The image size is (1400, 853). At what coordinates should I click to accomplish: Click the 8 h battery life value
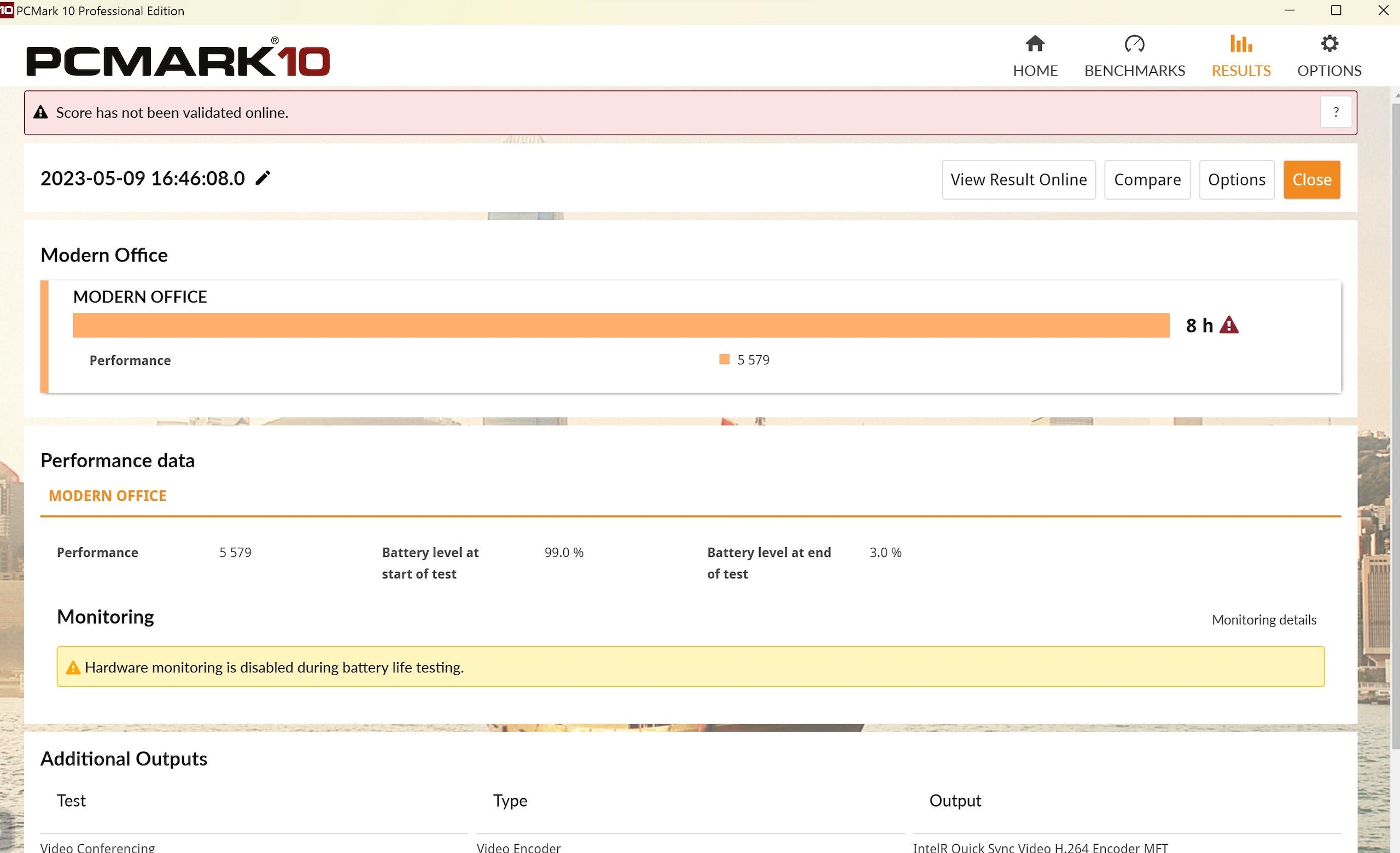(1199, 325)
